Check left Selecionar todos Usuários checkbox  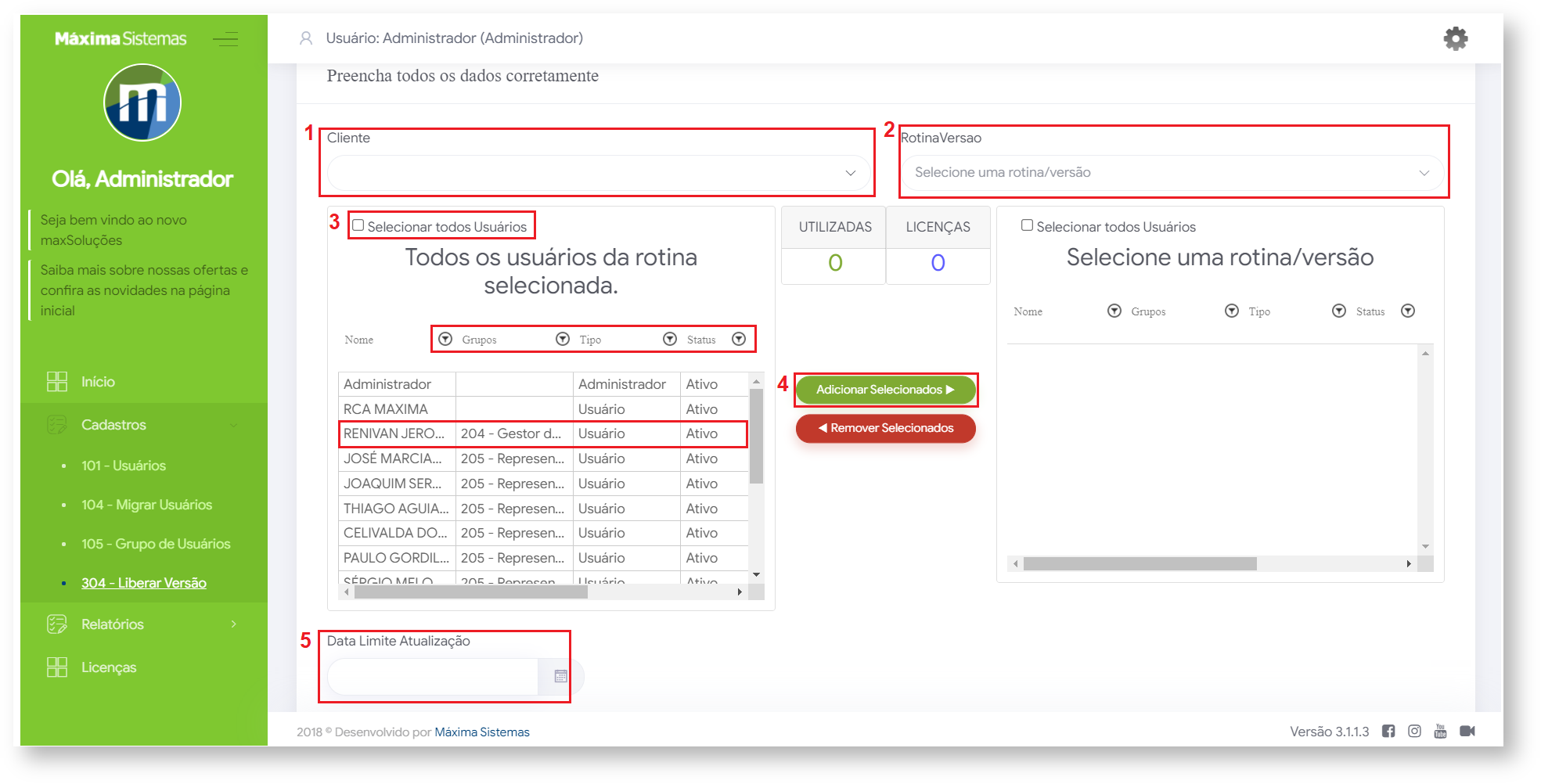[x=358, y=225]
